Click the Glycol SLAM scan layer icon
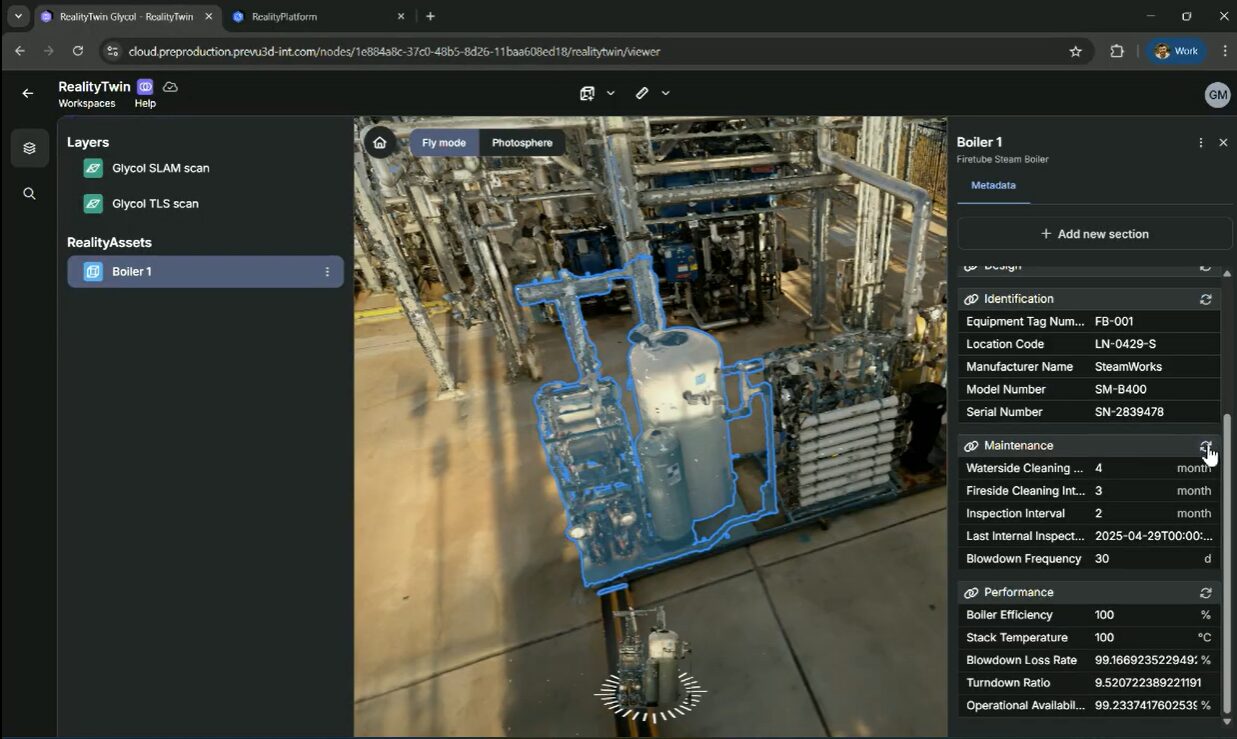1237x739 pixels. click(93, 168)
